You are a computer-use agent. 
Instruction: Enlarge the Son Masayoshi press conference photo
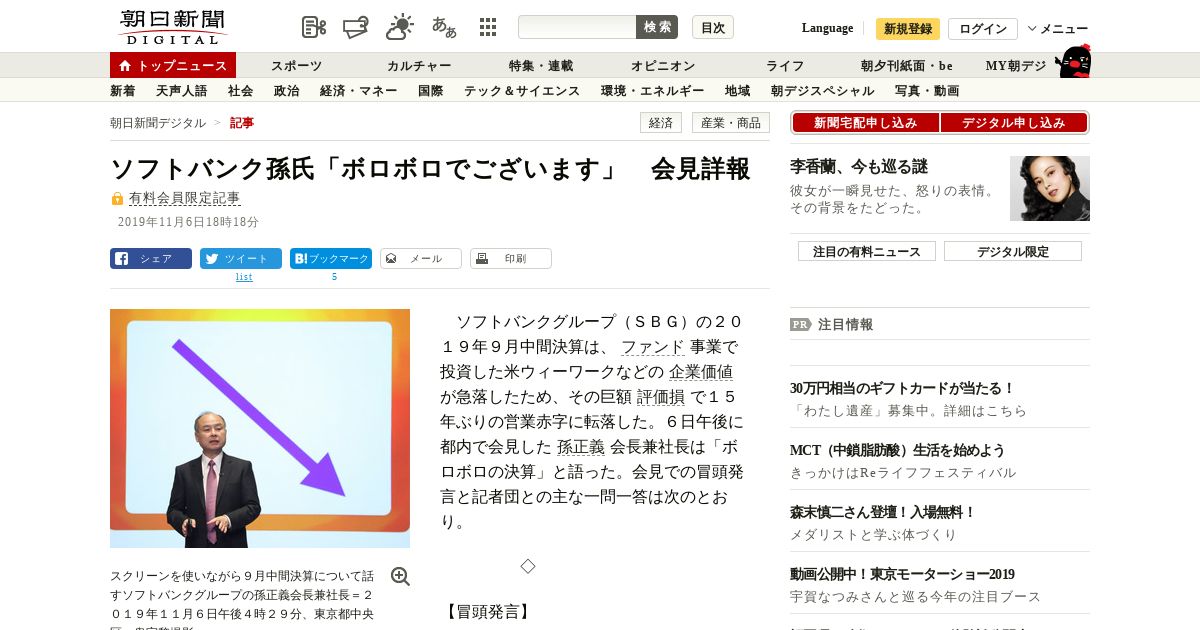pyautogui.click(x=260, y=428)
